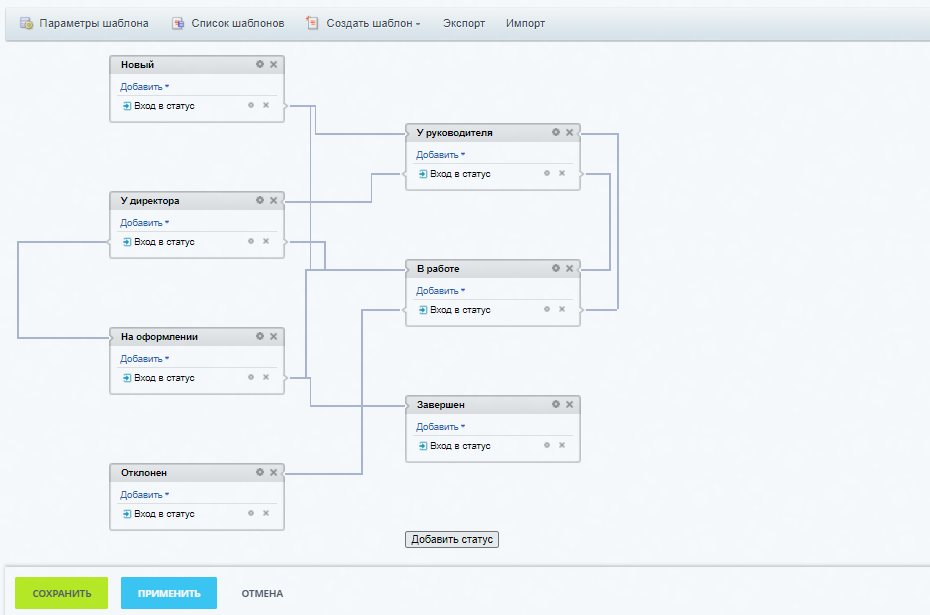Click the Добавить статус button
This screenshot has width=930, height=615.
452,540
